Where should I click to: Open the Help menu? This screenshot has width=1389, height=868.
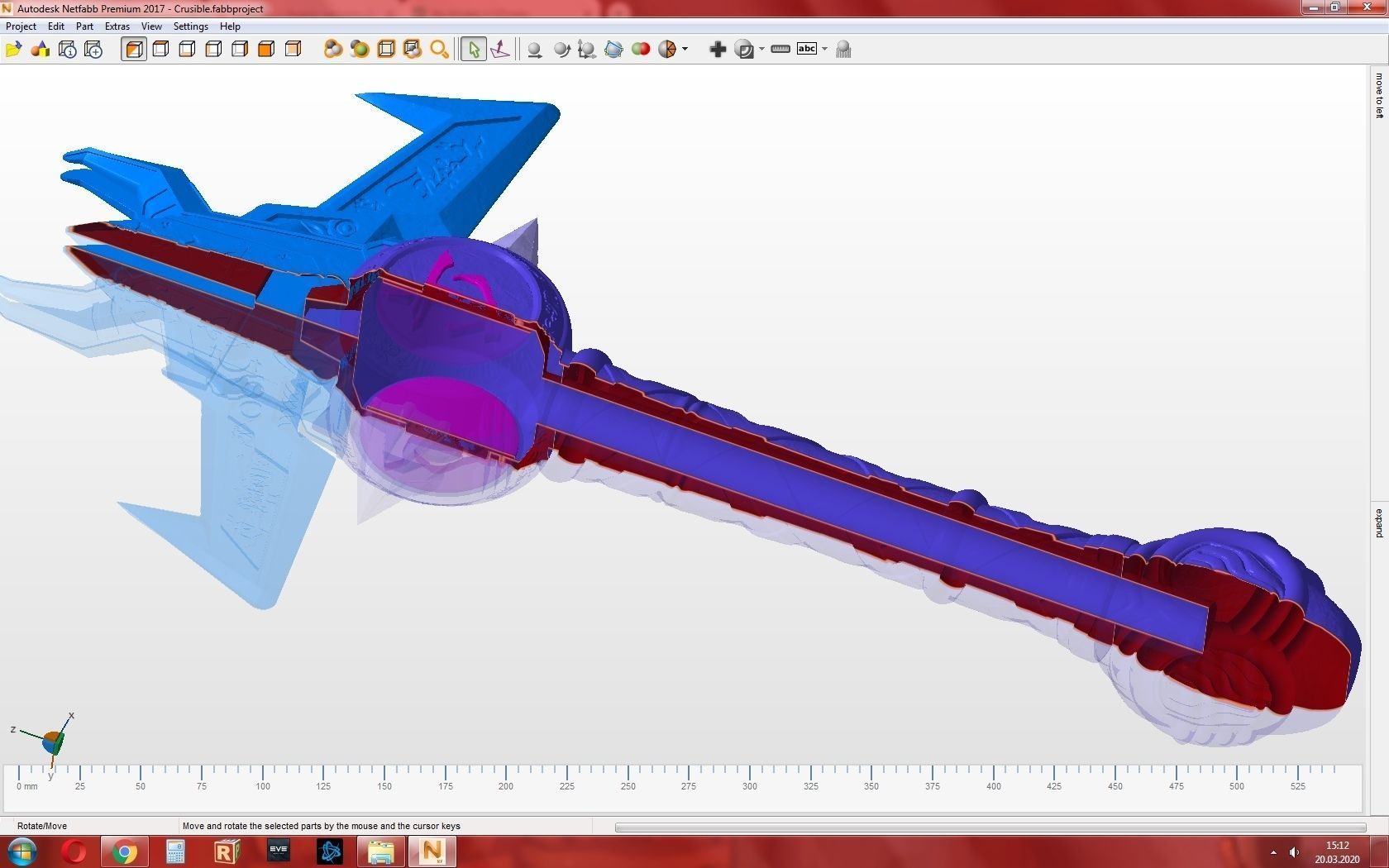pyautogui.click(x=230, y=26)
